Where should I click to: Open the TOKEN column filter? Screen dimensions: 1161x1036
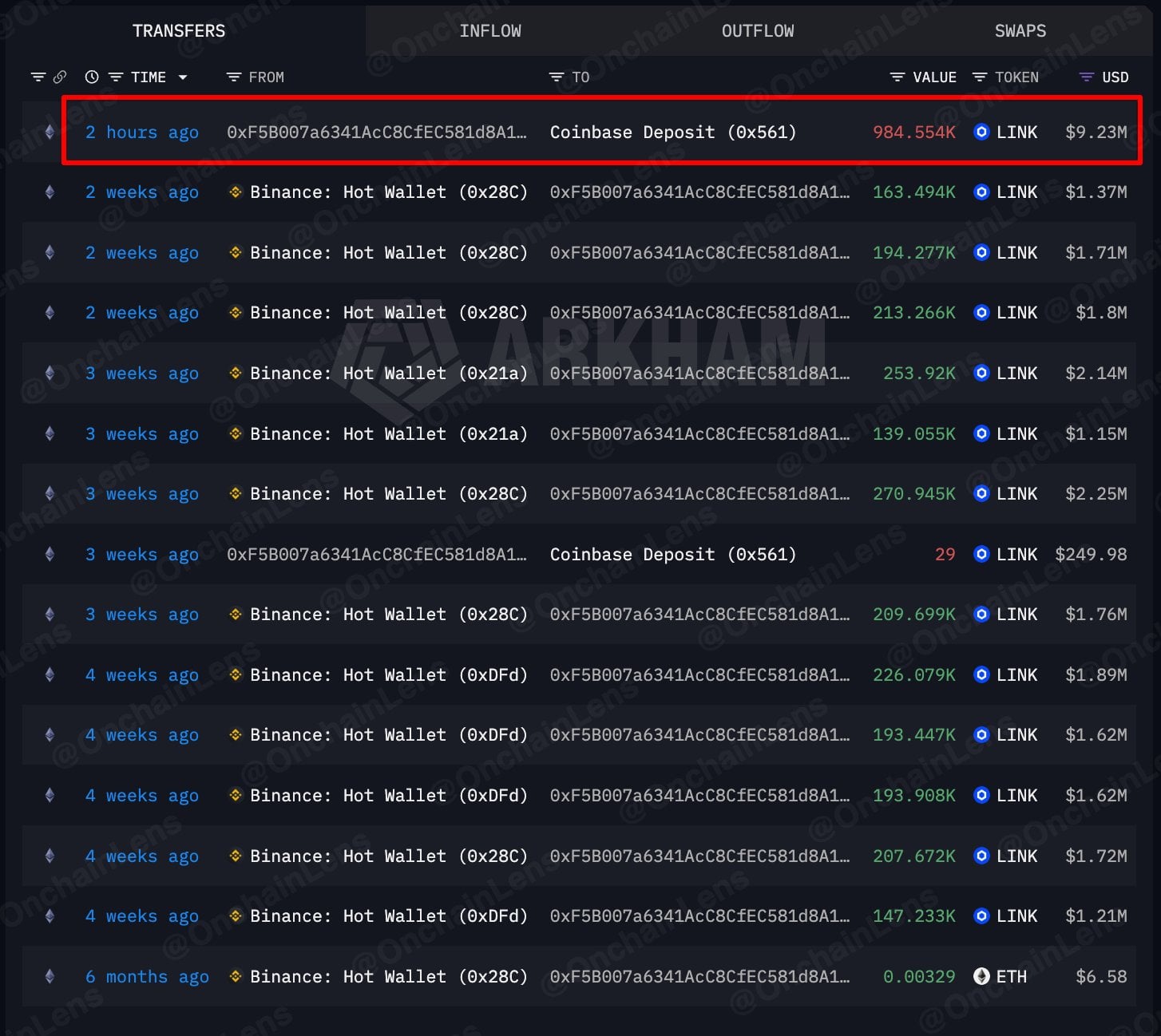pyautogui.click(x=980, y=77)
